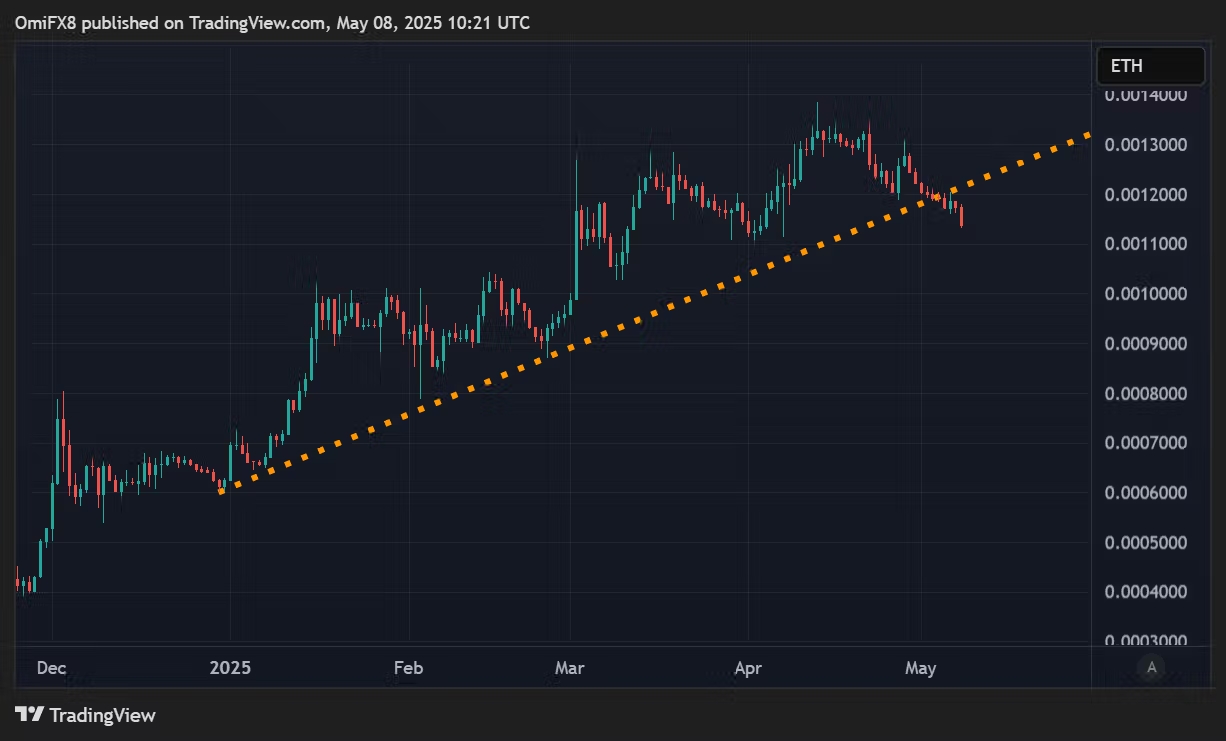Select the 0.0014000 price axis label
The height and width of the screenshot is (741, 1226).
[x=1145, y=95]
